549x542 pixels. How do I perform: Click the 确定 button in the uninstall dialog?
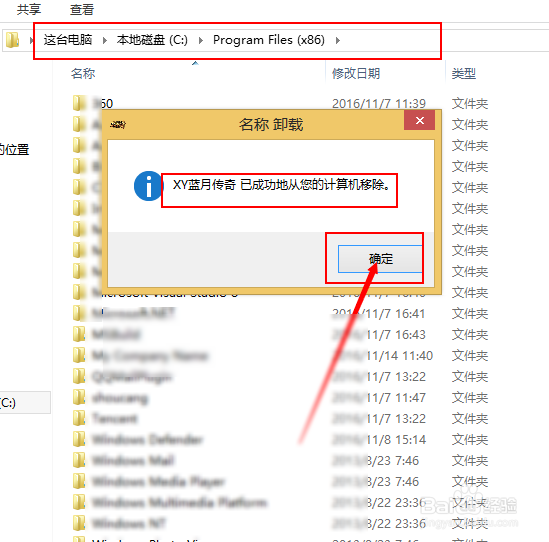click(380, 259)
